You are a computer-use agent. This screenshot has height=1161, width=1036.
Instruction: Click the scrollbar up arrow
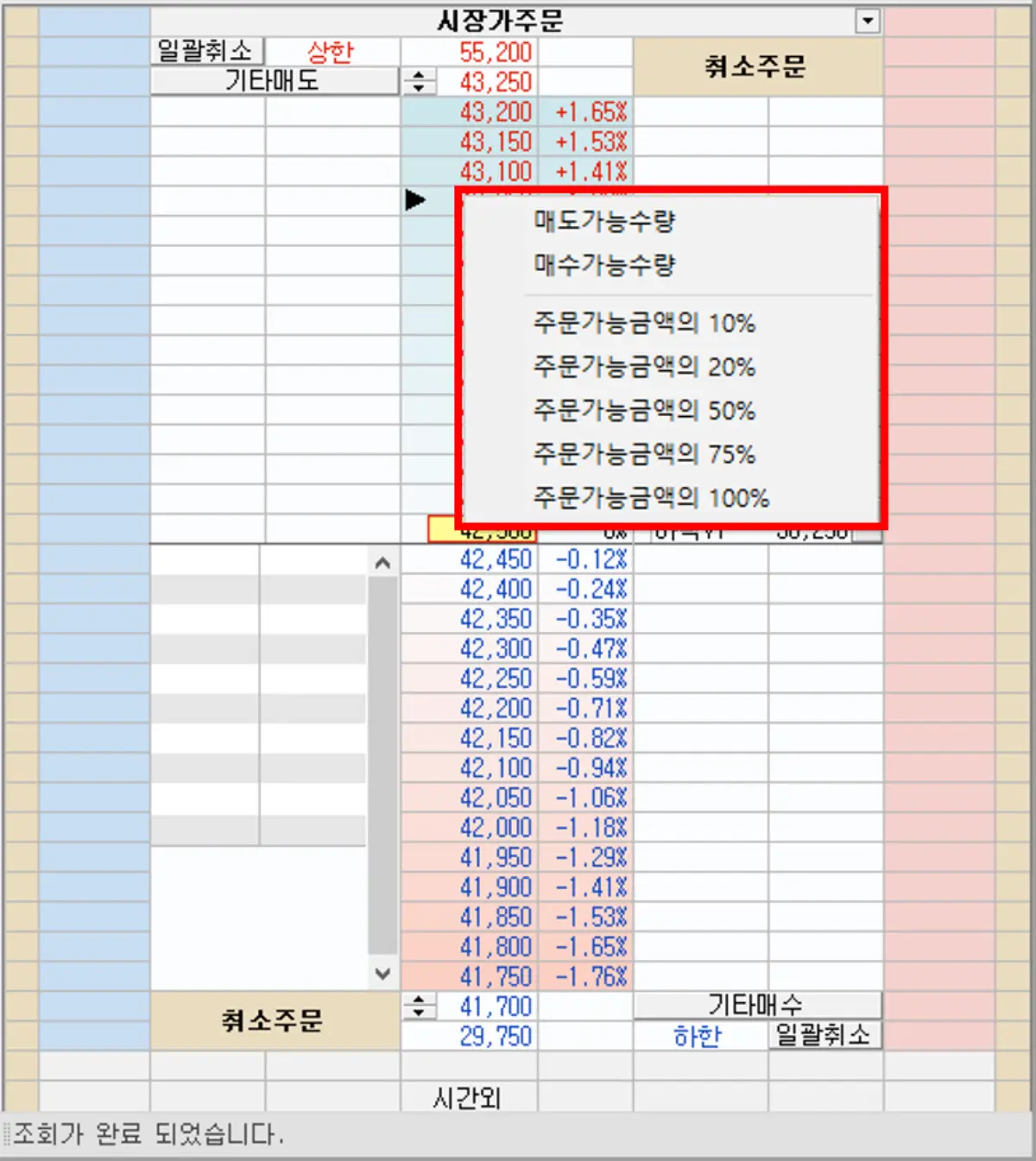tap(382, 561)
